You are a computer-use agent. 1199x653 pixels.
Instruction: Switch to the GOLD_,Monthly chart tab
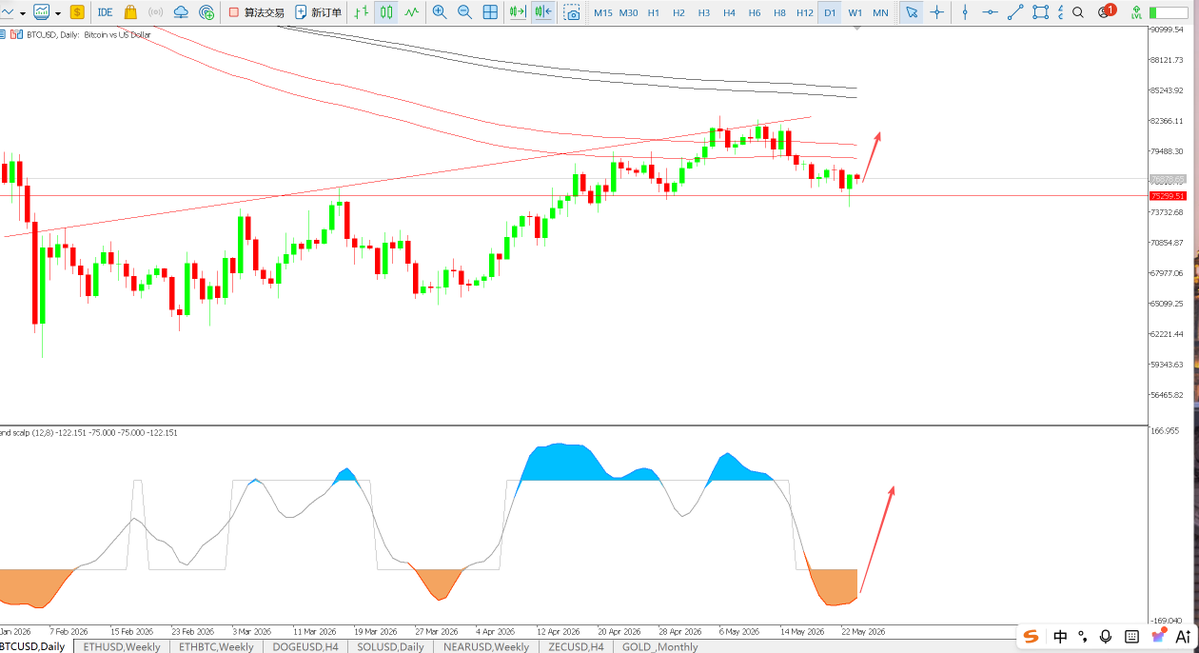(x=660, y=646)
